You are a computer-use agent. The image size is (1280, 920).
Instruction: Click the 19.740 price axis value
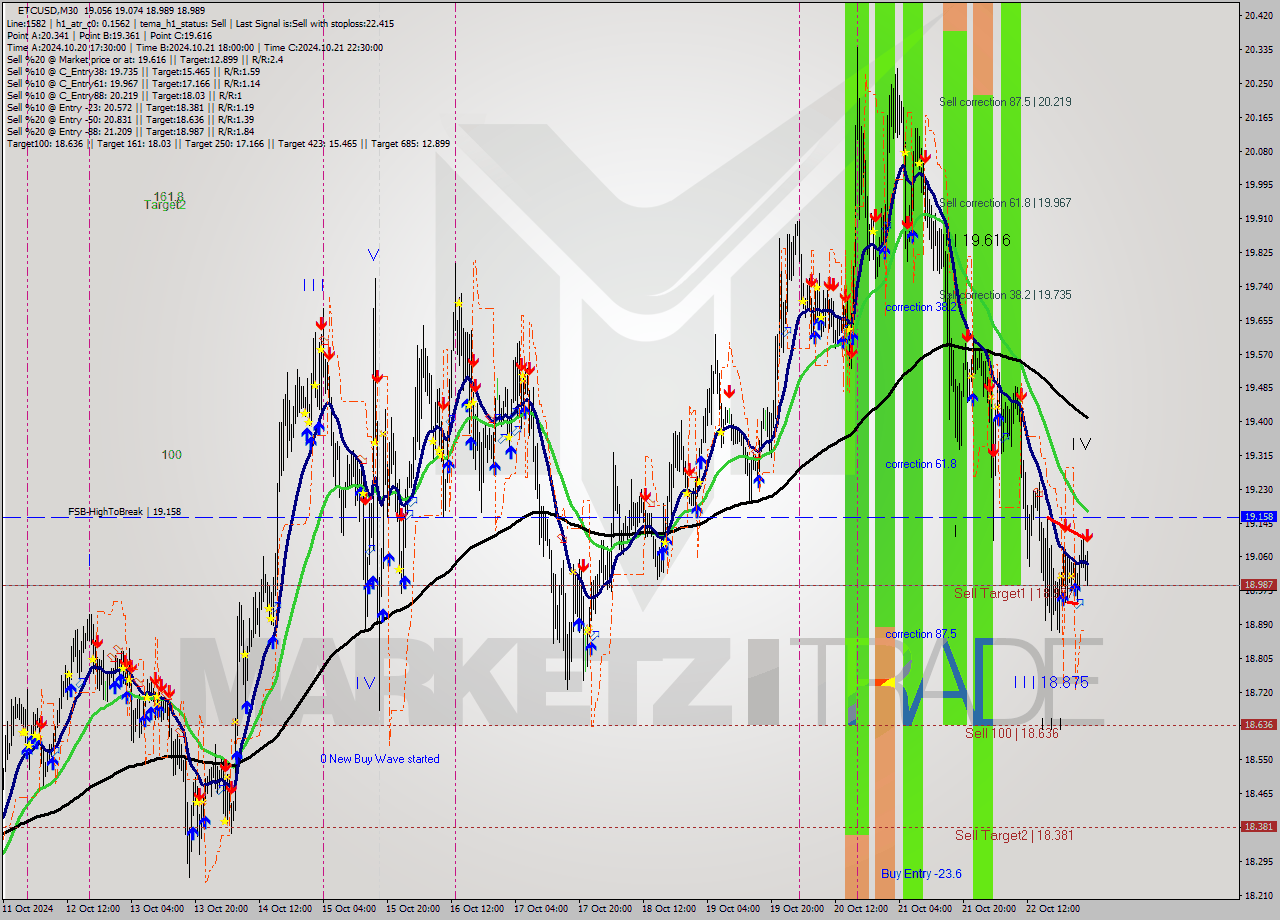coord(1257,286)
